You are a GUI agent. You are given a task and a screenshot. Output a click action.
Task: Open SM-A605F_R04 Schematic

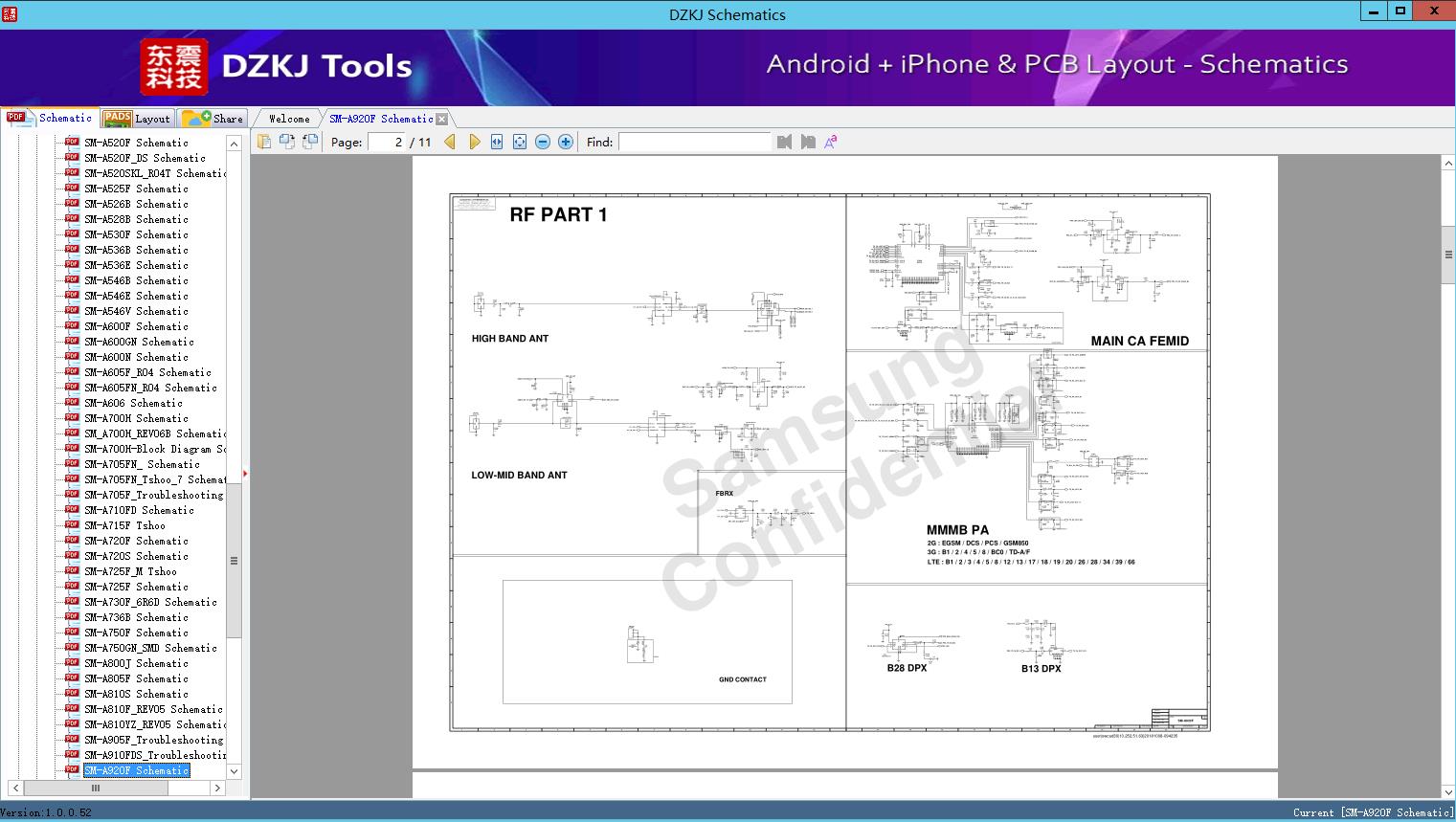coord(147,372)
